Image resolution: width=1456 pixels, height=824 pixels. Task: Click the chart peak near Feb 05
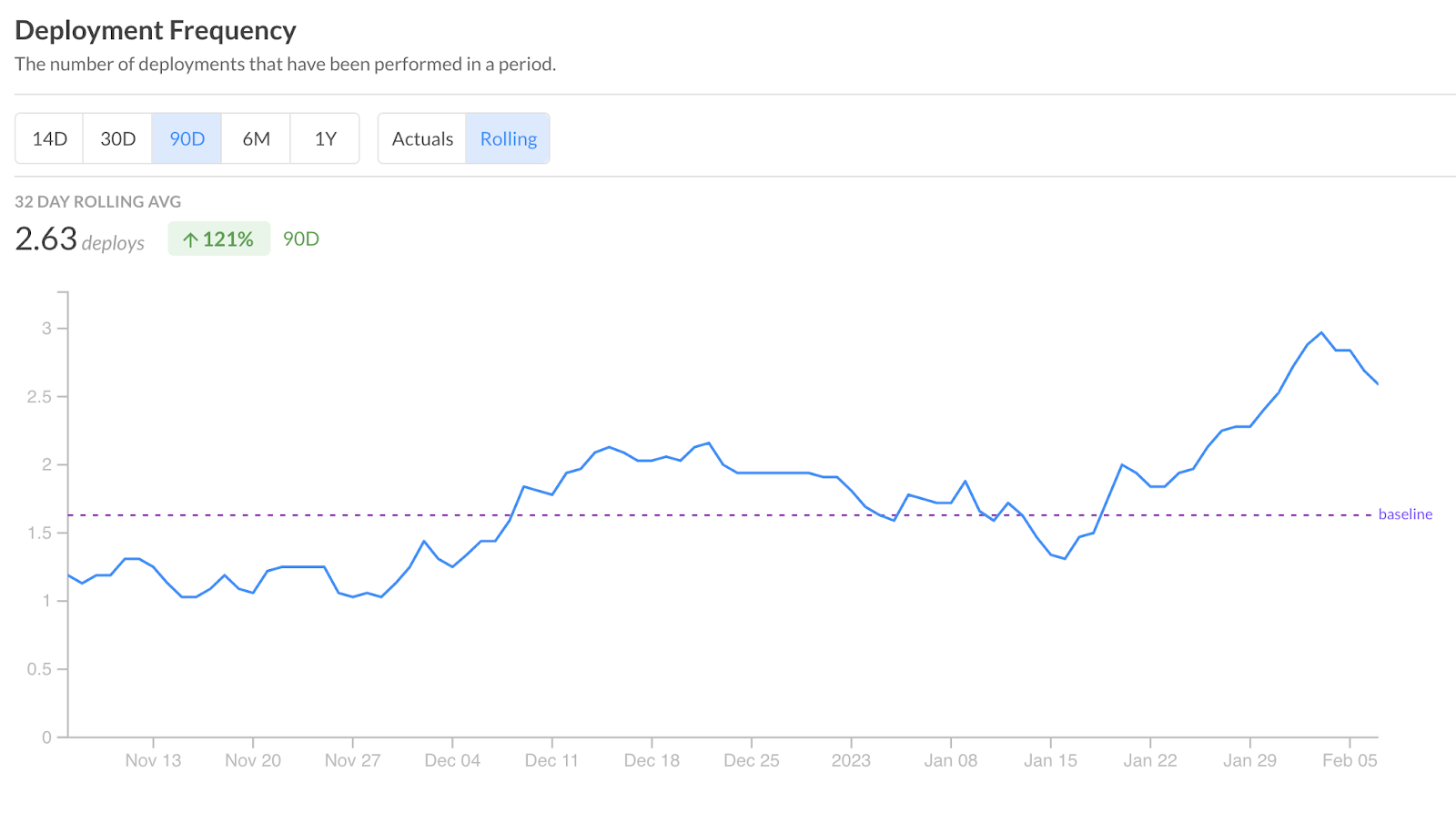[1321, 332]
